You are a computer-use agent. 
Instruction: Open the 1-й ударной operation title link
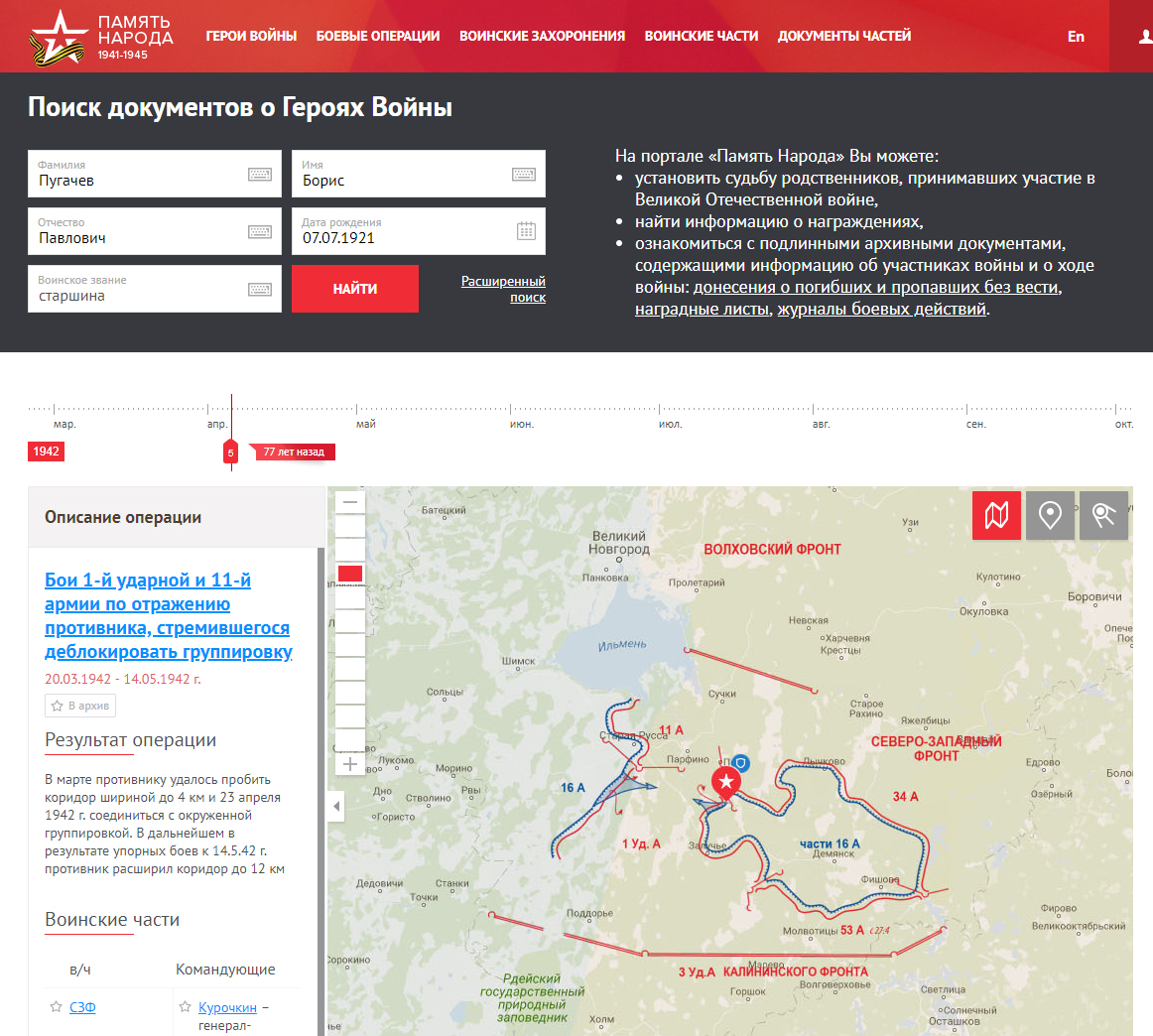point(169,616)
